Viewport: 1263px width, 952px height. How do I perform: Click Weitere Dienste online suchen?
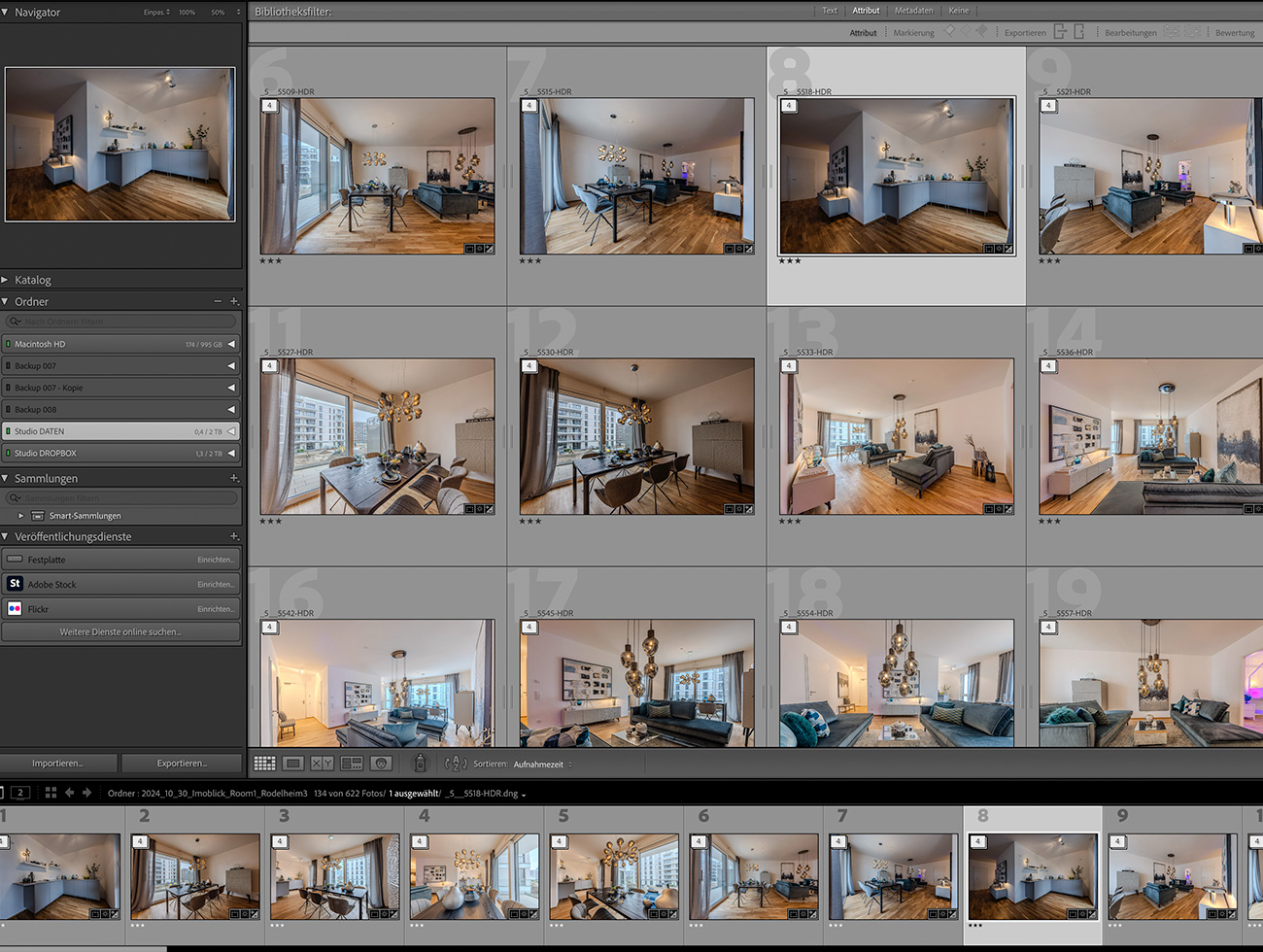(120, 632)
